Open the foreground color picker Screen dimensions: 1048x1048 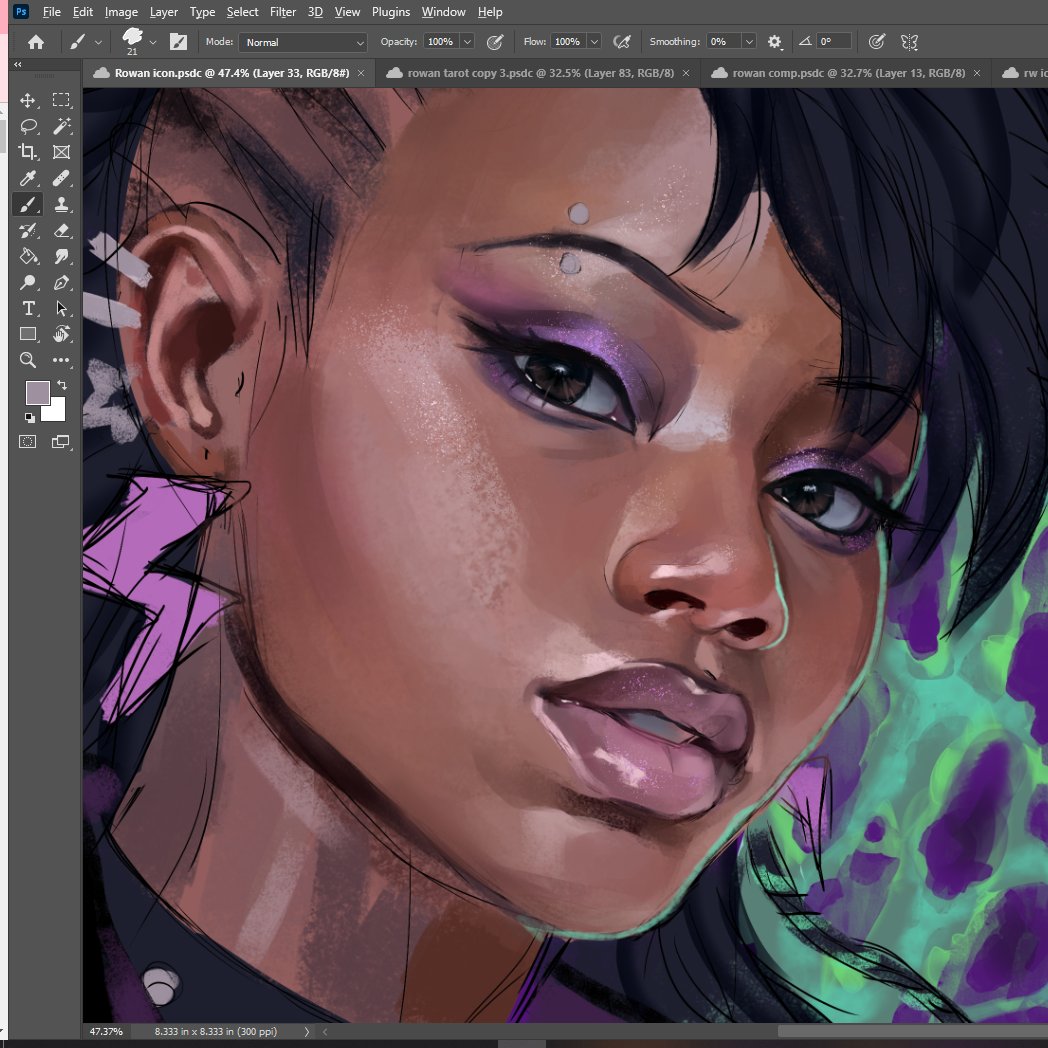click(37, 392)
